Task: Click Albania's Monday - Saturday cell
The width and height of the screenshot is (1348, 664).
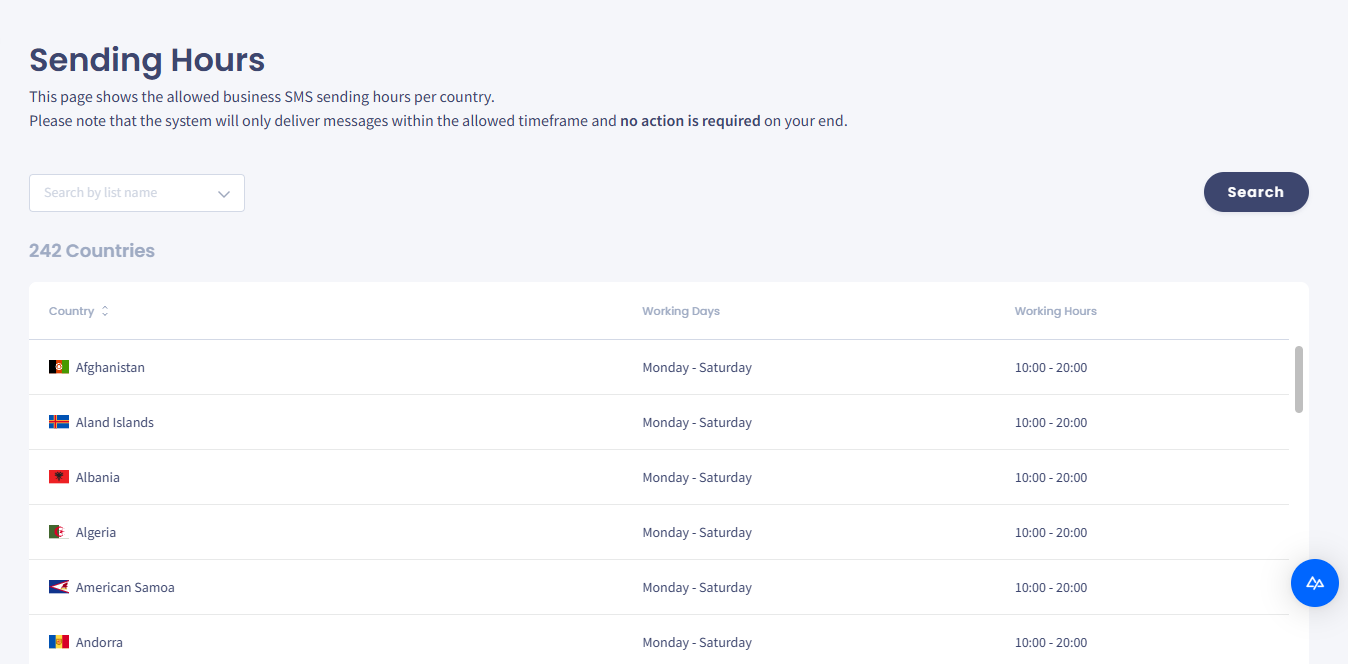Action: (x=697, y=477)
